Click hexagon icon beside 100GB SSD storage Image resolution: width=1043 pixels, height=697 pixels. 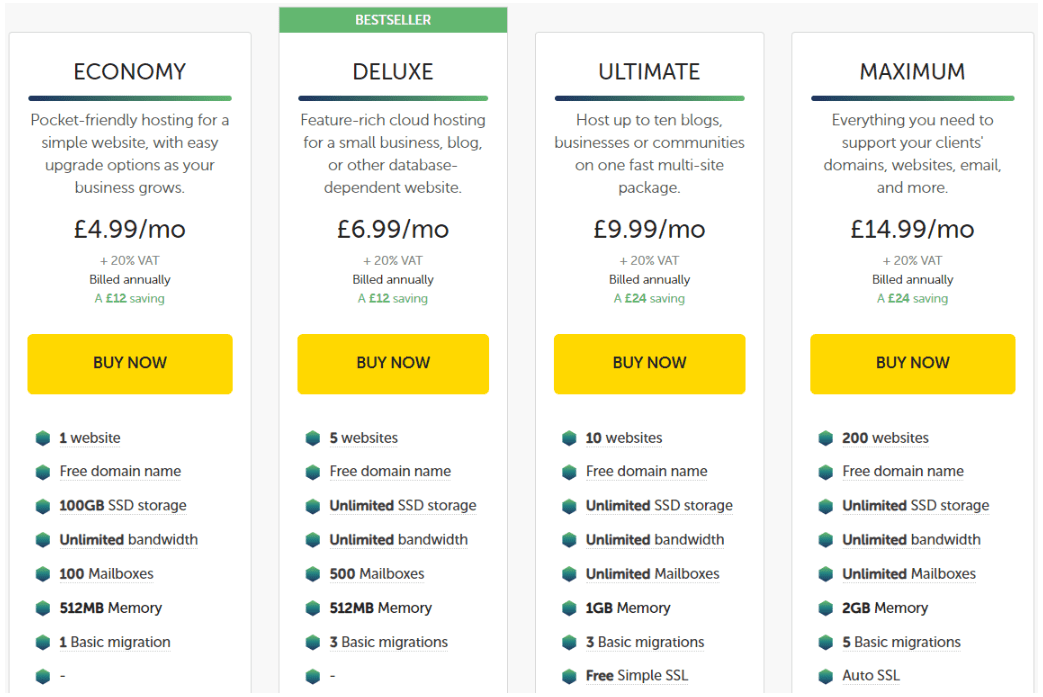tap(43, 506)
